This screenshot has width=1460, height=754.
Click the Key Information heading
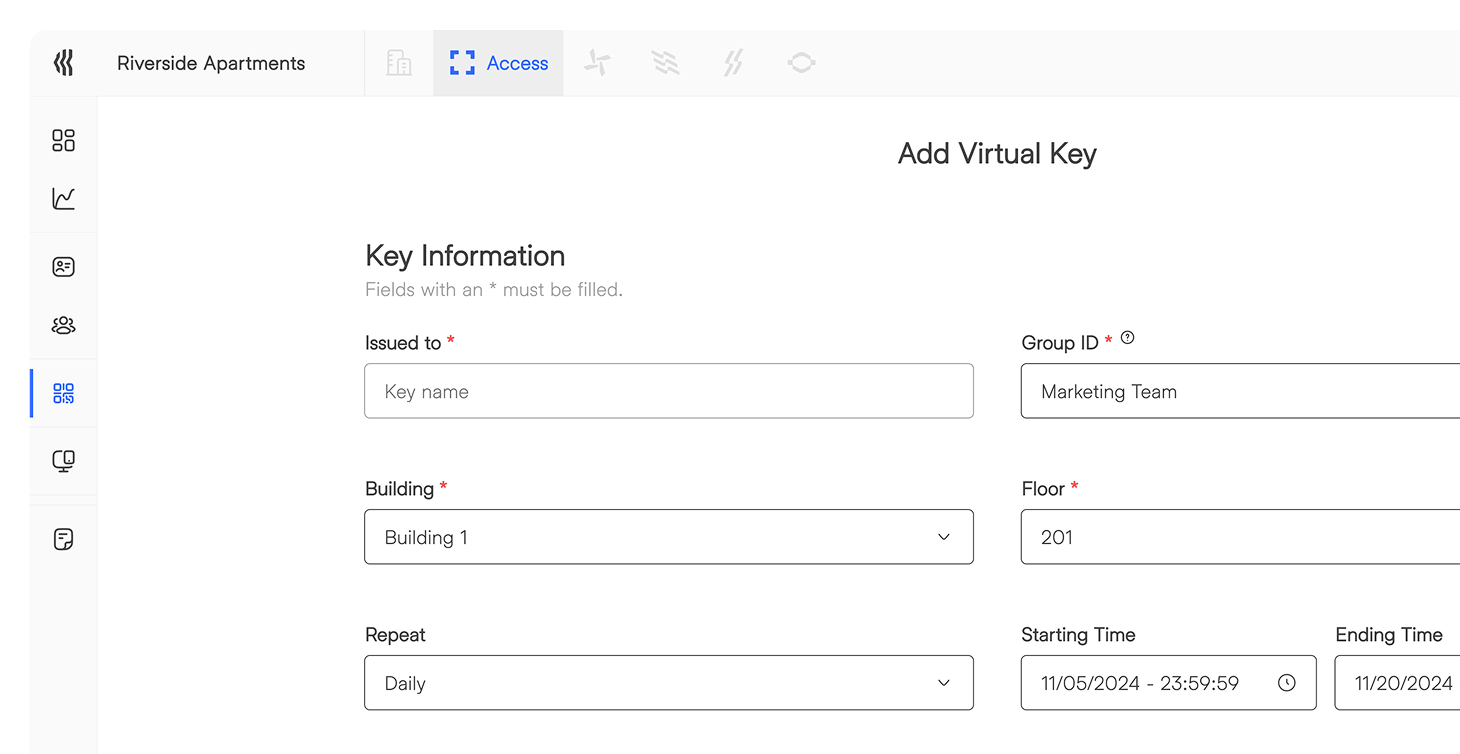click(465, 256)
